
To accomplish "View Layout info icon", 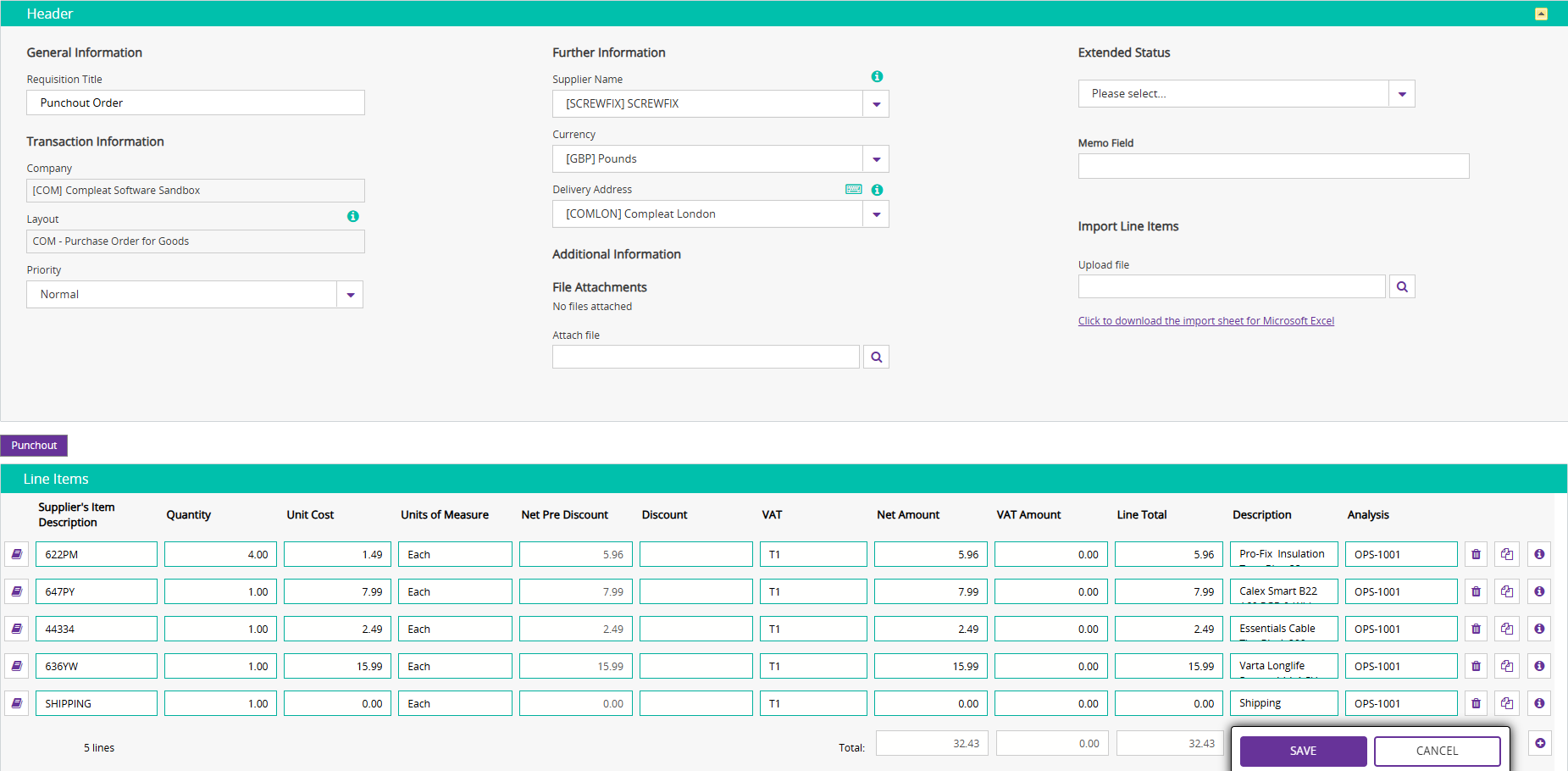I will pos(353,216).
